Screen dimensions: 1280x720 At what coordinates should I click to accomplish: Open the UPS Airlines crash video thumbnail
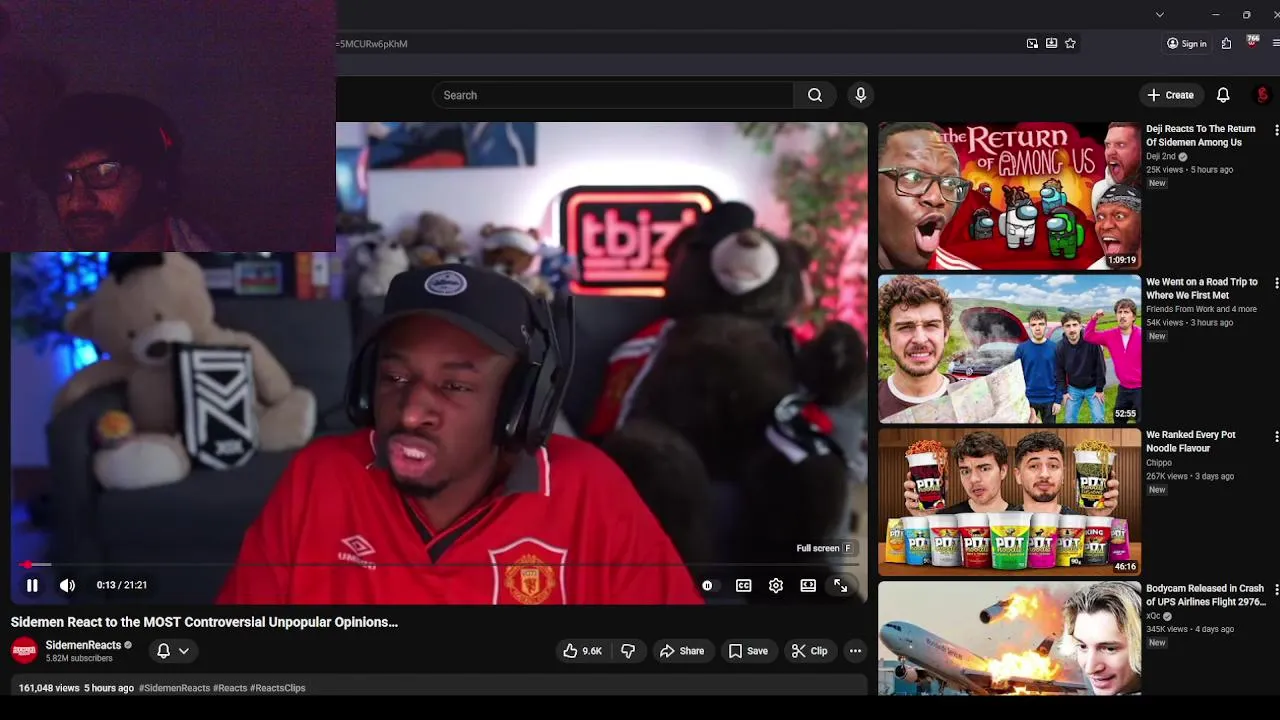(1009, 638)
